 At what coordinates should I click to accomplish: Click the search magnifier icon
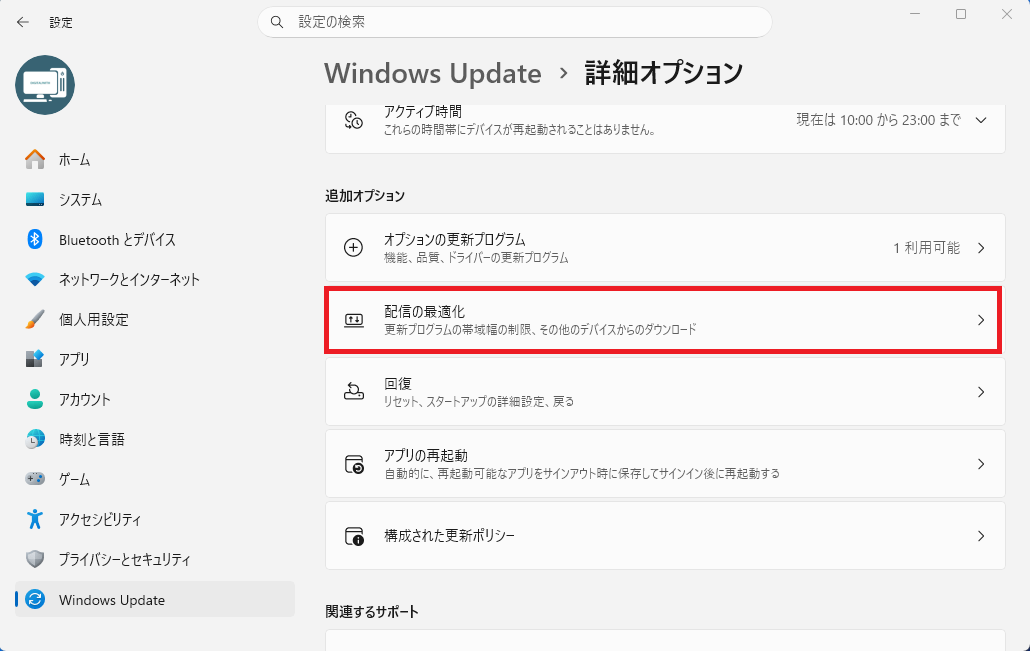pos(277,22)
